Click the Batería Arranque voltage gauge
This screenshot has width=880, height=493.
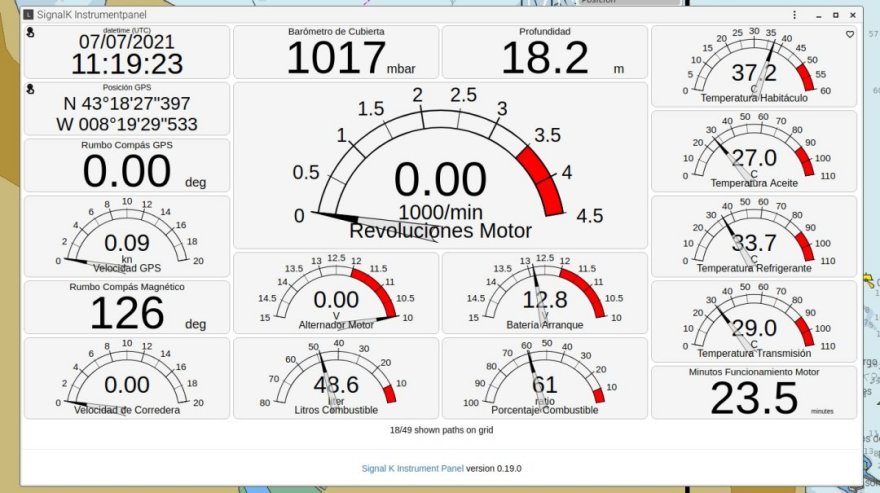(x=544, y=293)
